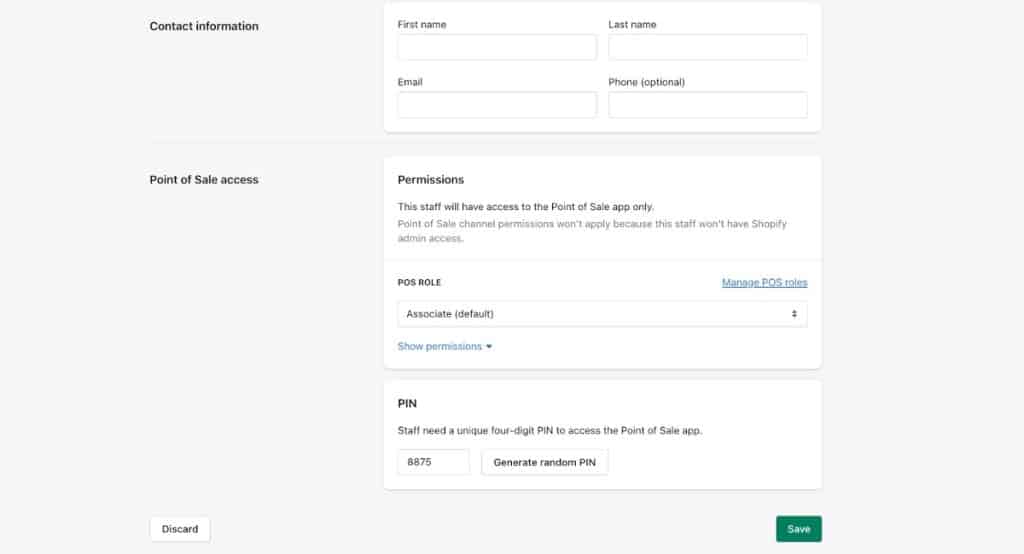Click the PIN field containing 8875
The image size is (1024, 554).
pos(433,462)
